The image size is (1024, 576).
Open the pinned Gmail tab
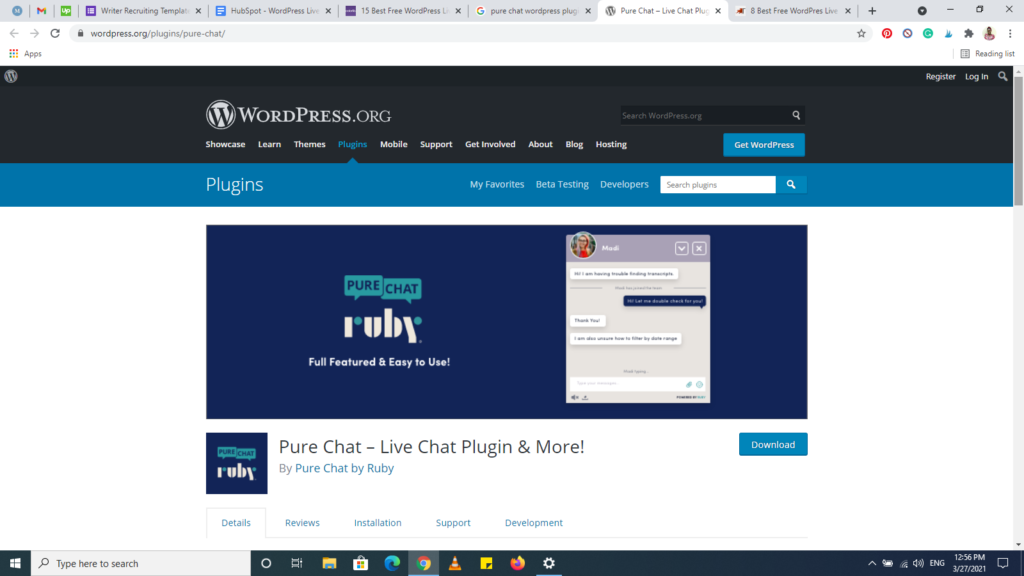point(41,10)
